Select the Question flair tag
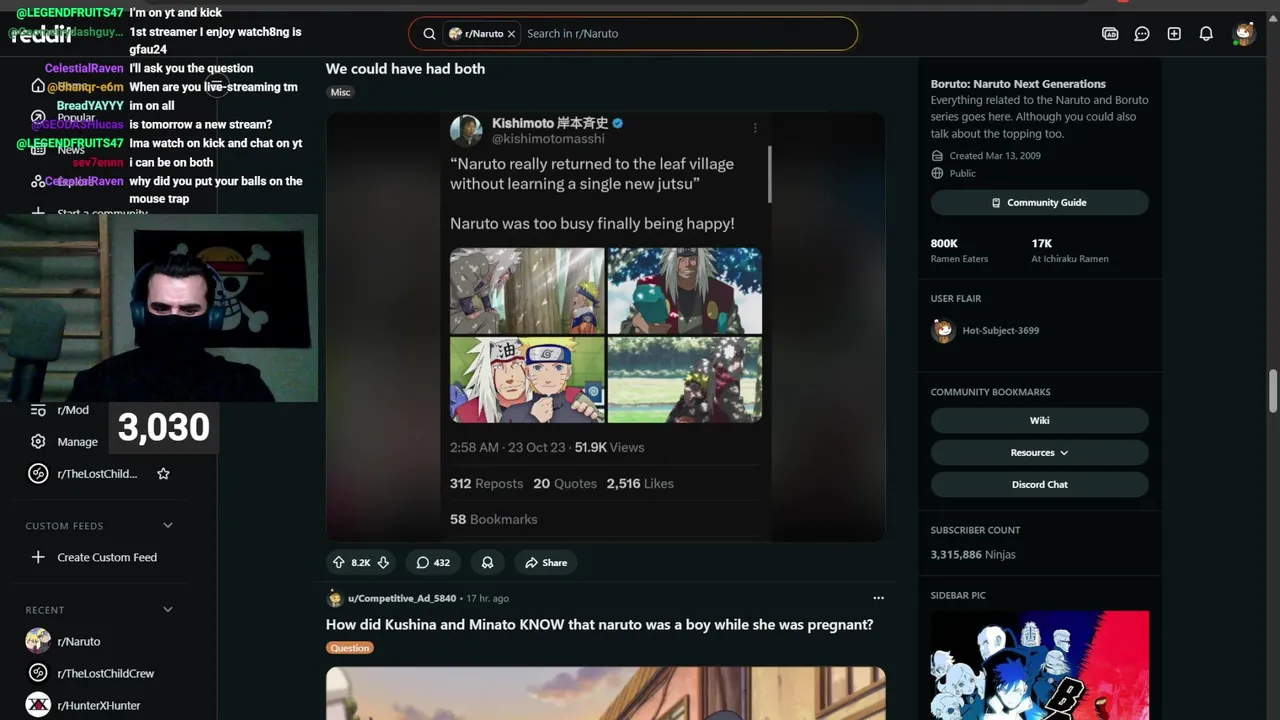 [x=350, y=648]
